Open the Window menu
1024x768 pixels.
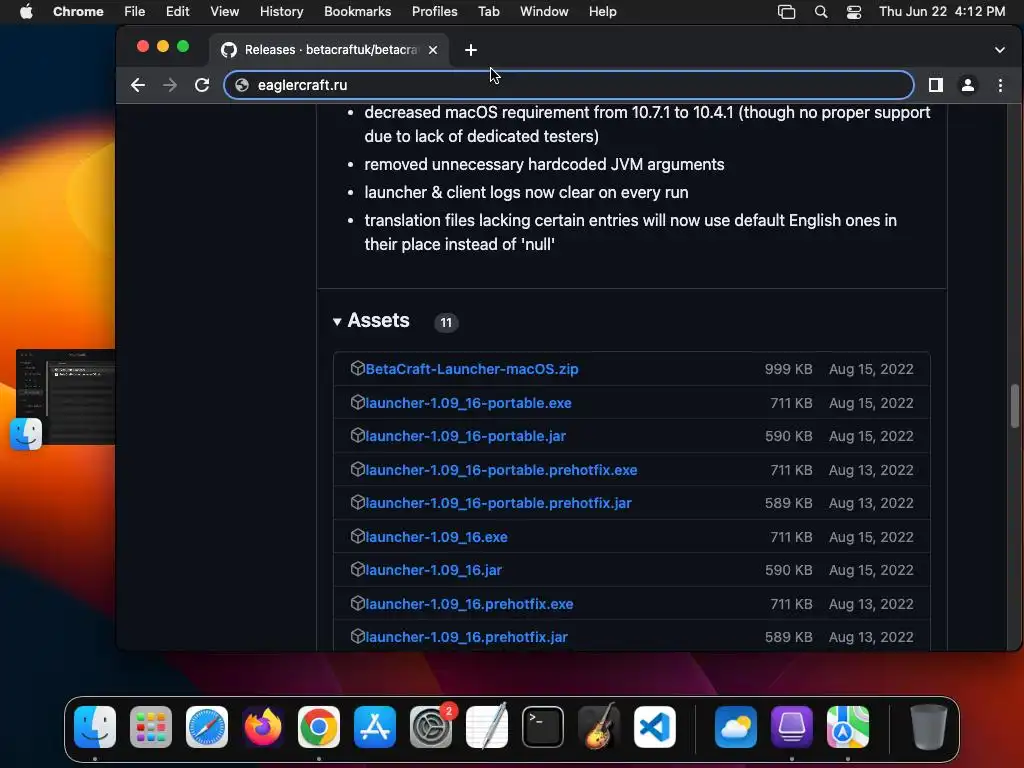coord(544,12)
